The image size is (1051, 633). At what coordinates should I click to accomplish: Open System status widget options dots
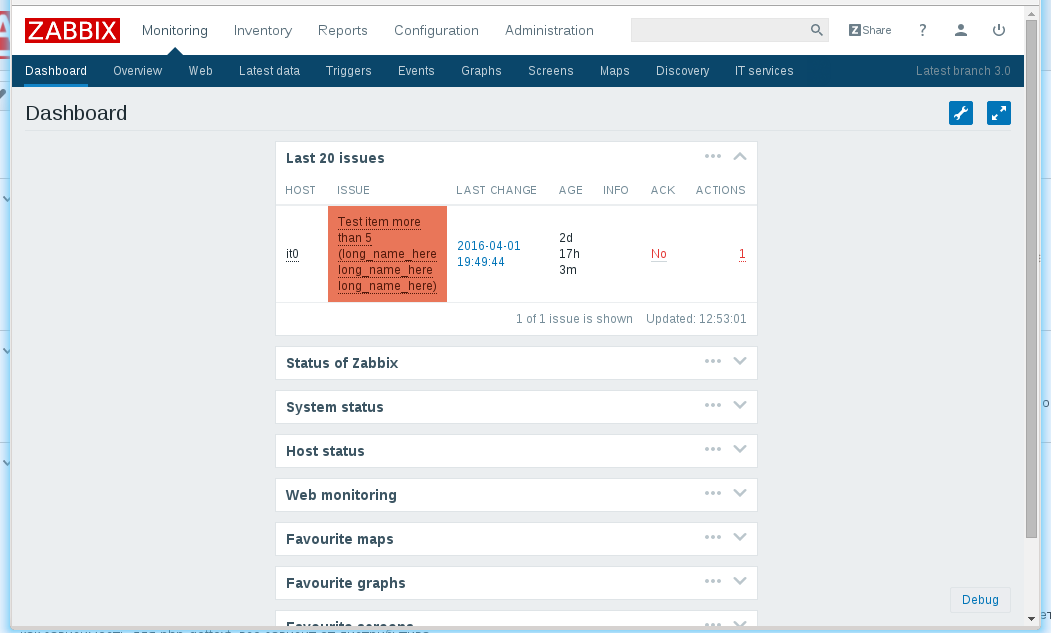[713, 405]
